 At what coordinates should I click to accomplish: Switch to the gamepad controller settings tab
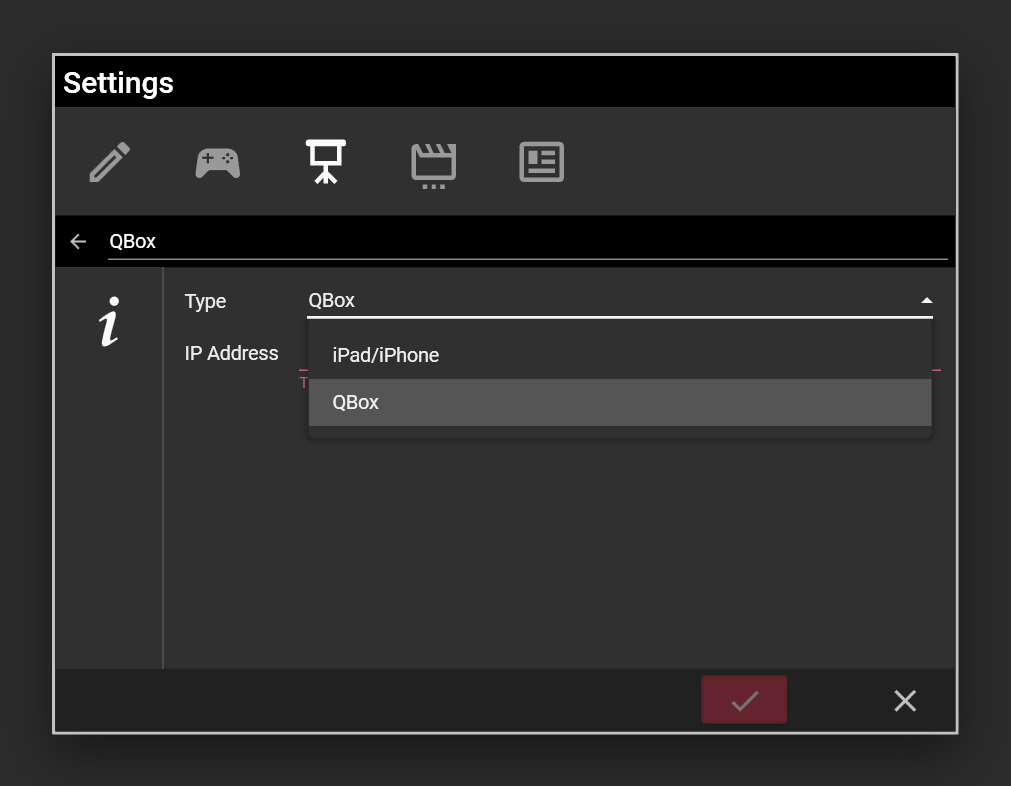(x=217, y=162)
